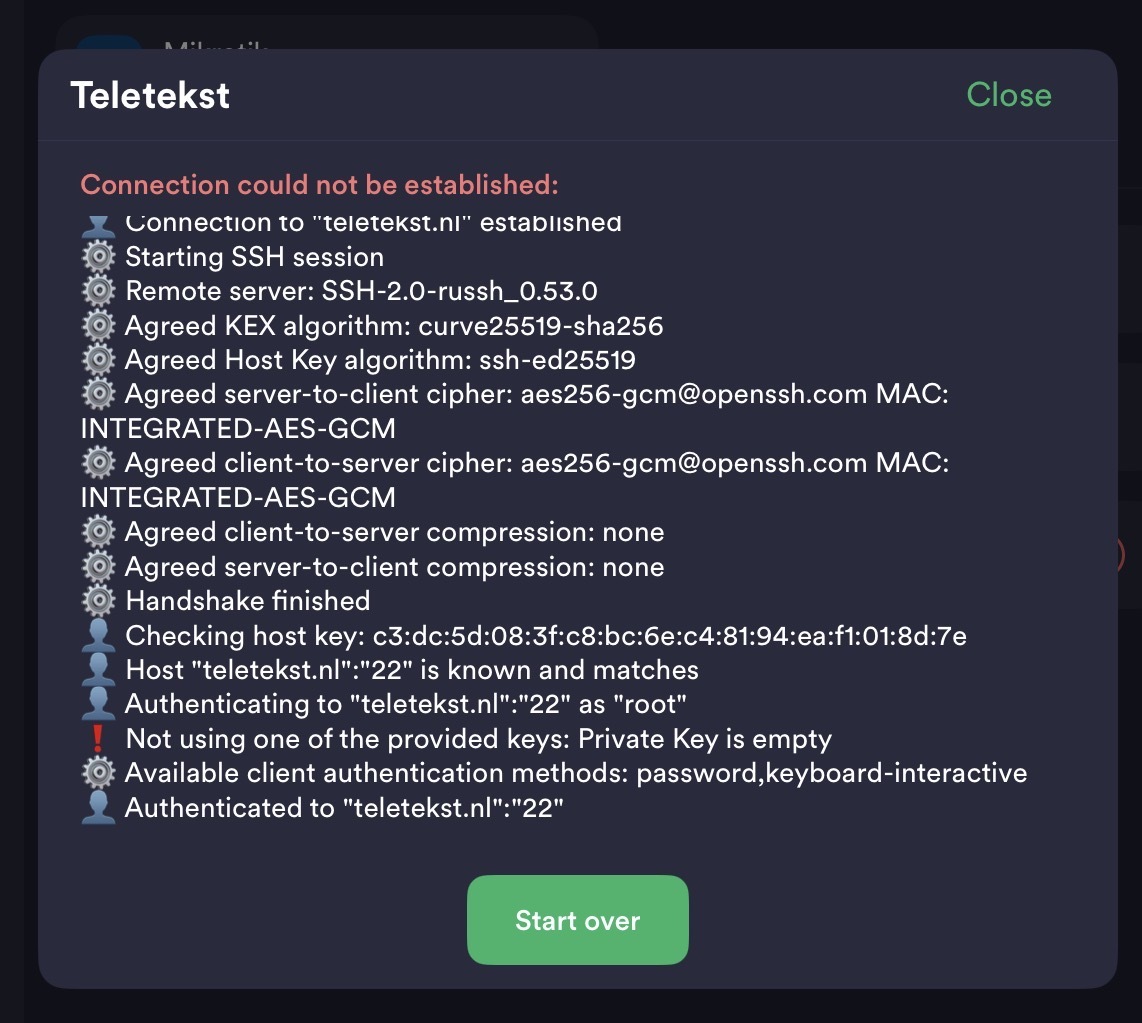Click the gear icon beside client-to-server compression line
Screen dimensions: 1142x1023
coord(97,532)
